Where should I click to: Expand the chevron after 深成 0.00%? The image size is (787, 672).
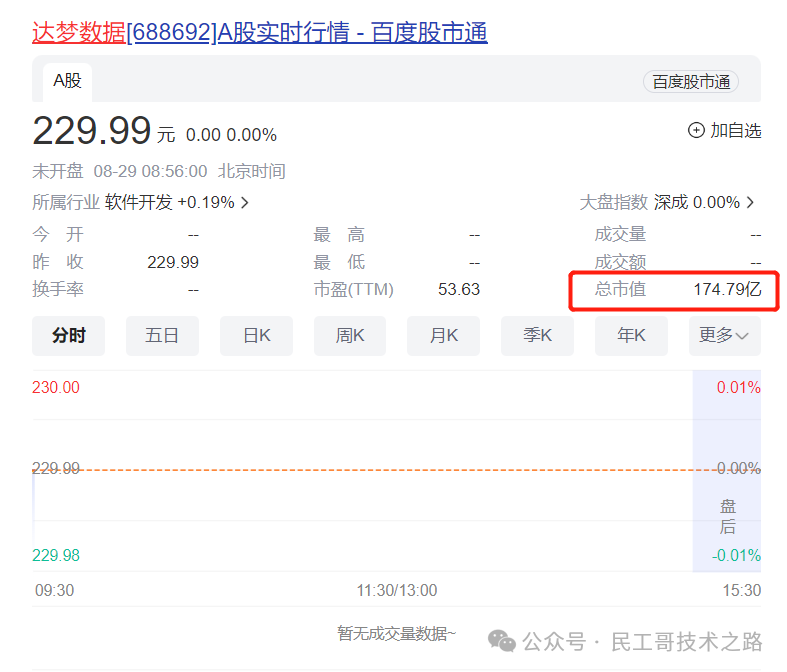coord(750,203)
